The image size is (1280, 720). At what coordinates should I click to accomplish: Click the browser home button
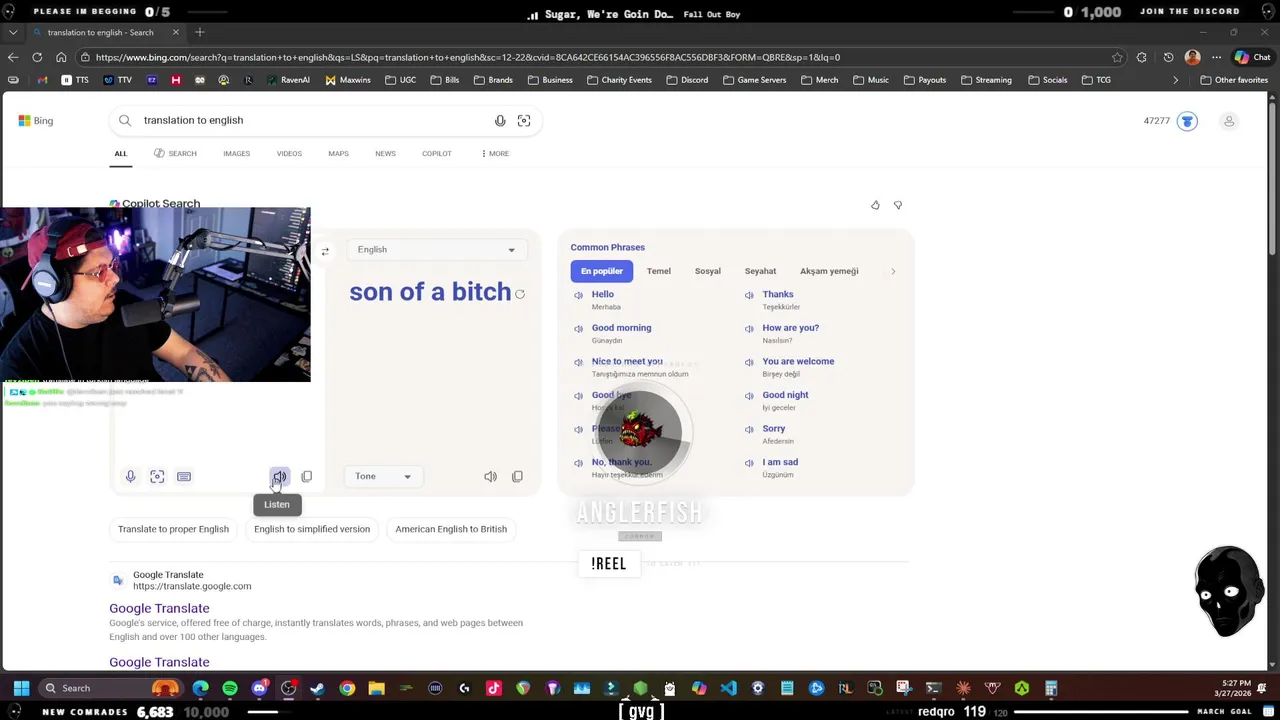61,57
